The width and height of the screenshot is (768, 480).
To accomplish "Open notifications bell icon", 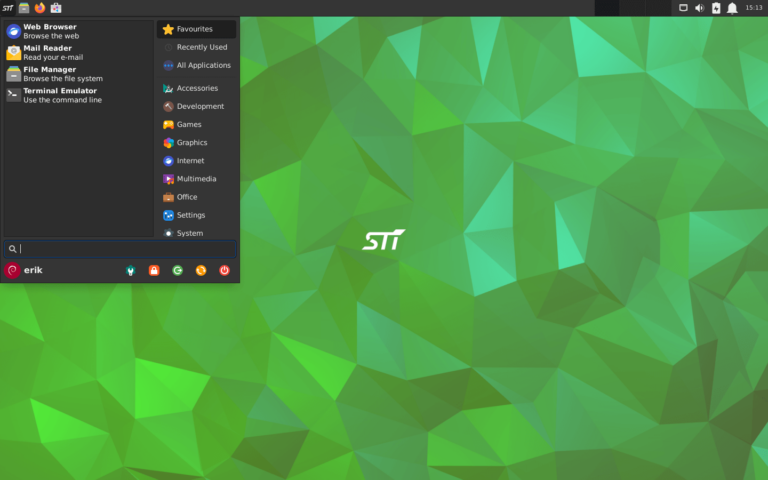I will pos(732,8).
